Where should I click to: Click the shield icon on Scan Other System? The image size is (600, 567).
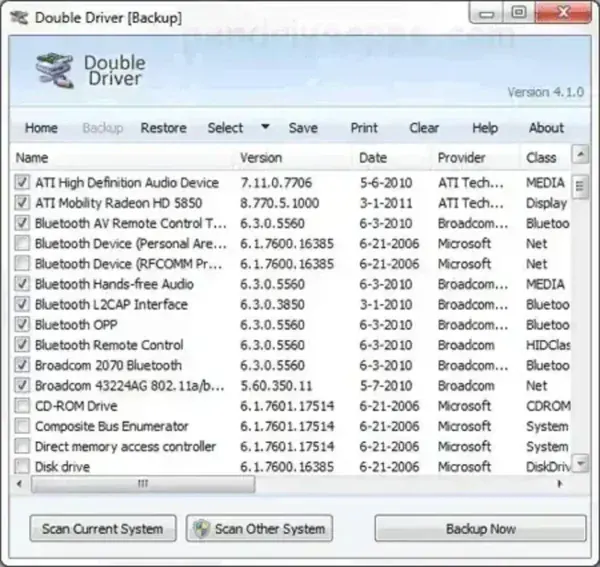[x=202, y=529]
